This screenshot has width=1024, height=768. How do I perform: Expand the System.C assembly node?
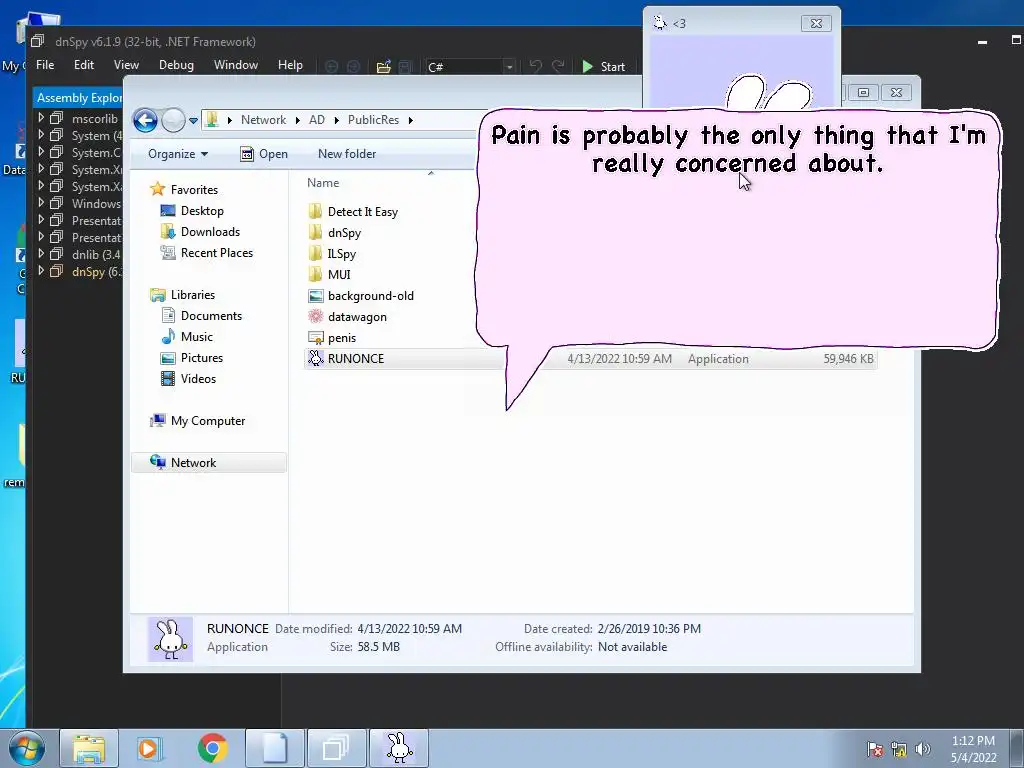coord(41,152)
